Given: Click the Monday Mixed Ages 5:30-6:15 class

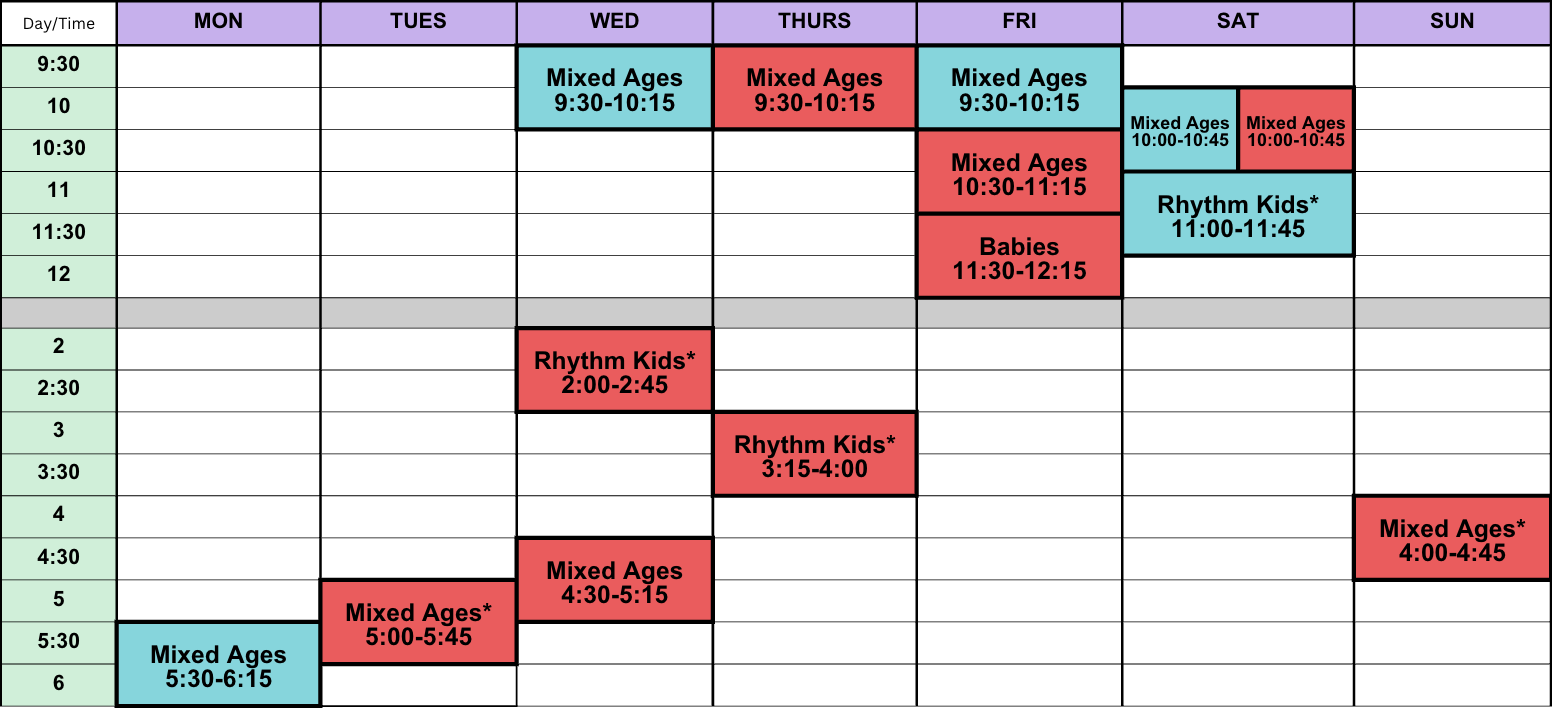Looking at the screenshot, I should pos(218,665).
